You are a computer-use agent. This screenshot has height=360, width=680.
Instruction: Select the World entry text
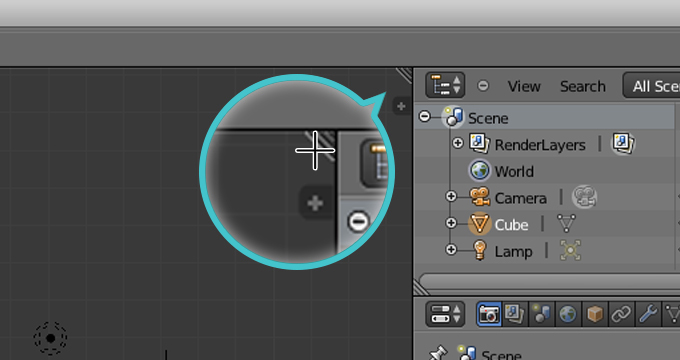click(x=514, y=171)
